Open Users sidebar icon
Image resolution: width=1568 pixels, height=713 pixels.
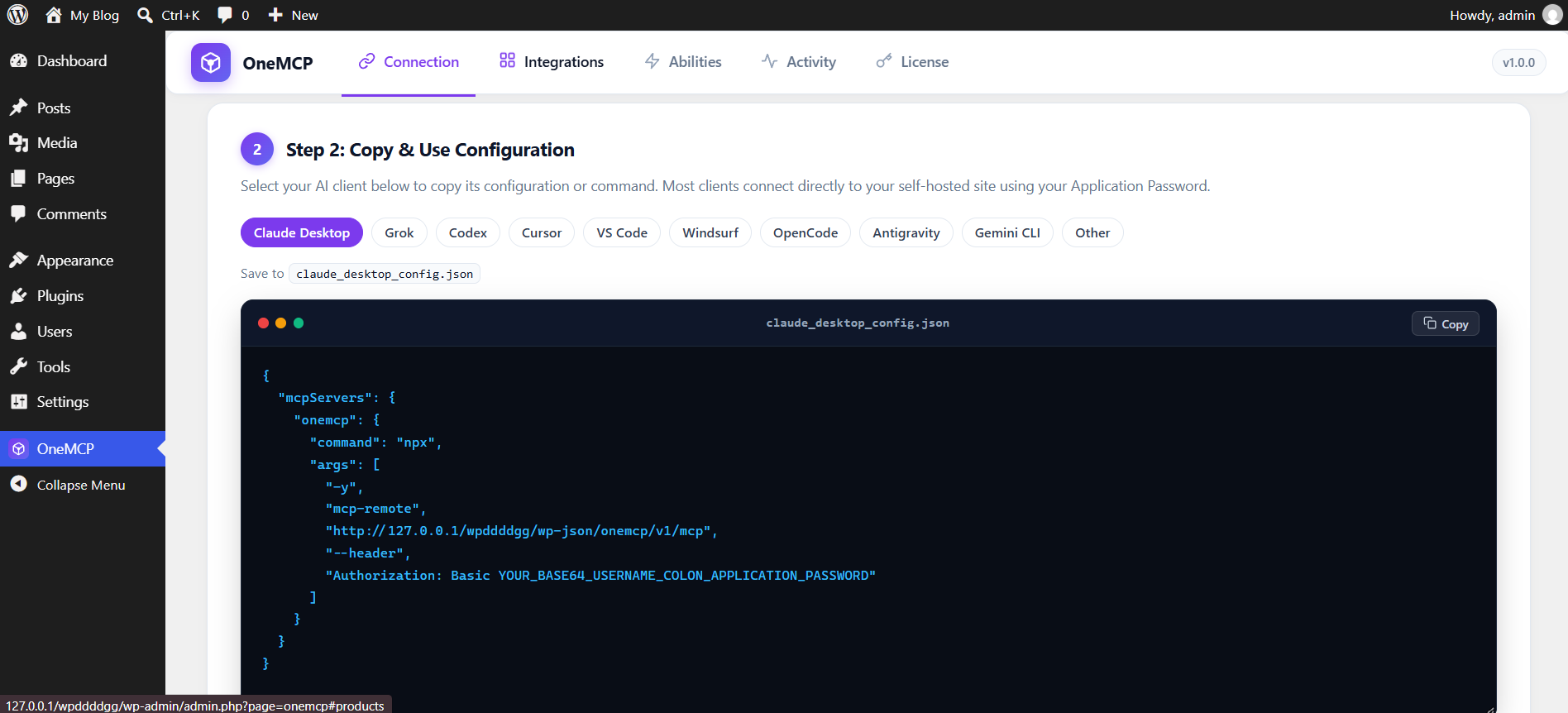(x=18, y=332)
